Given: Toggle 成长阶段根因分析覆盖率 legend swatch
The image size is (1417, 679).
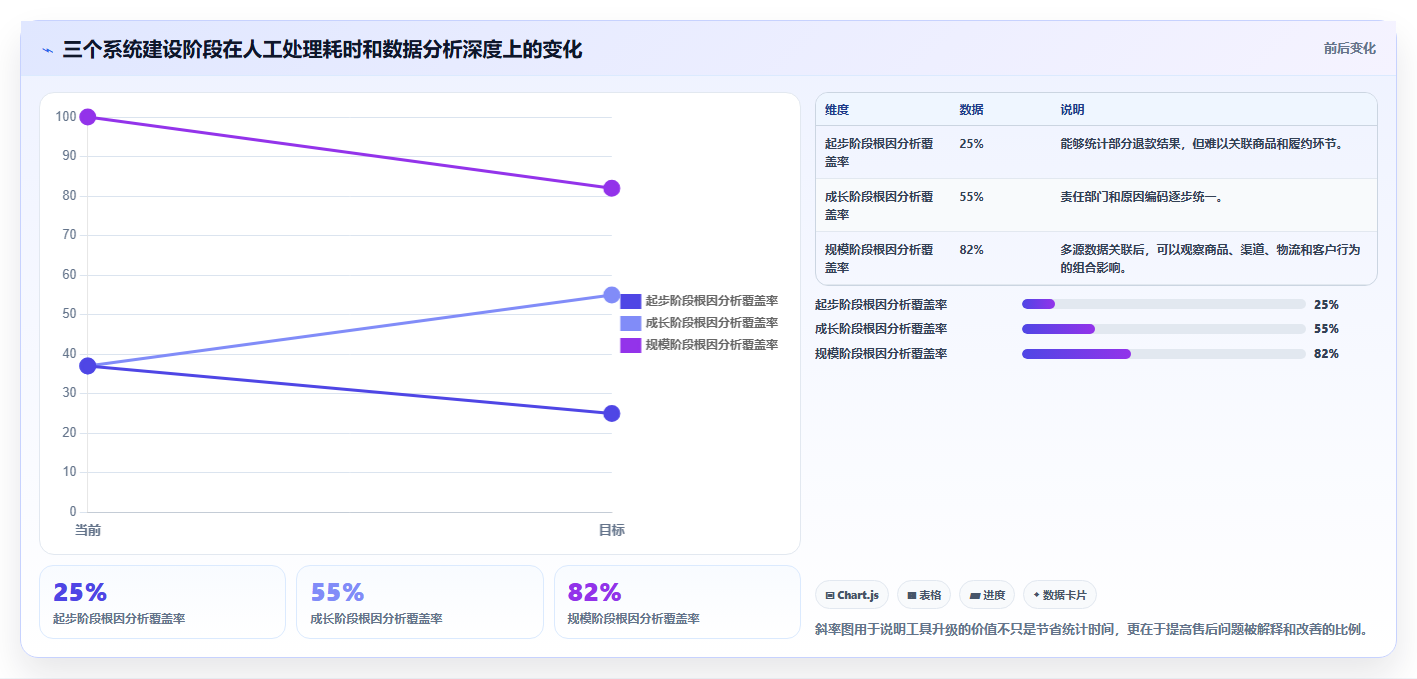Looking at the screenshot, I should pos(630,323).
